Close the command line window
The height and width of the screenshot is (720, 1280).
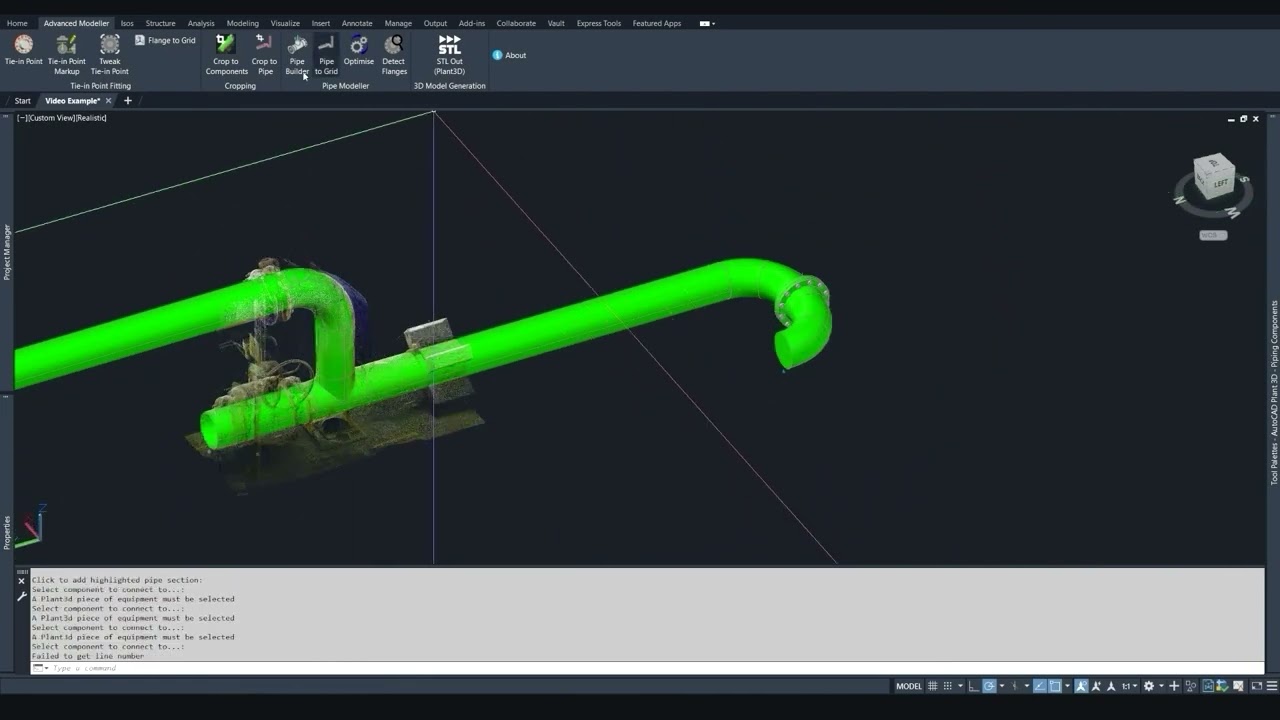(21, 581)
